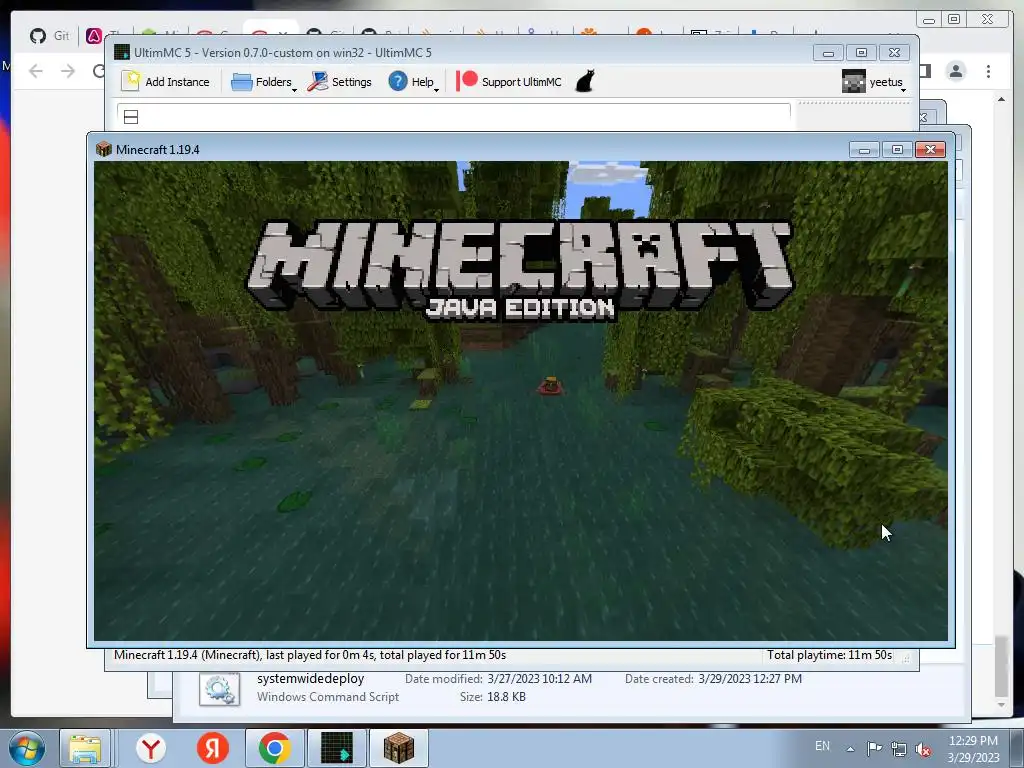The image size is (1024, 768).
Task: Click the 'systemwidedeploy' file name text
Action: (310, 679)
